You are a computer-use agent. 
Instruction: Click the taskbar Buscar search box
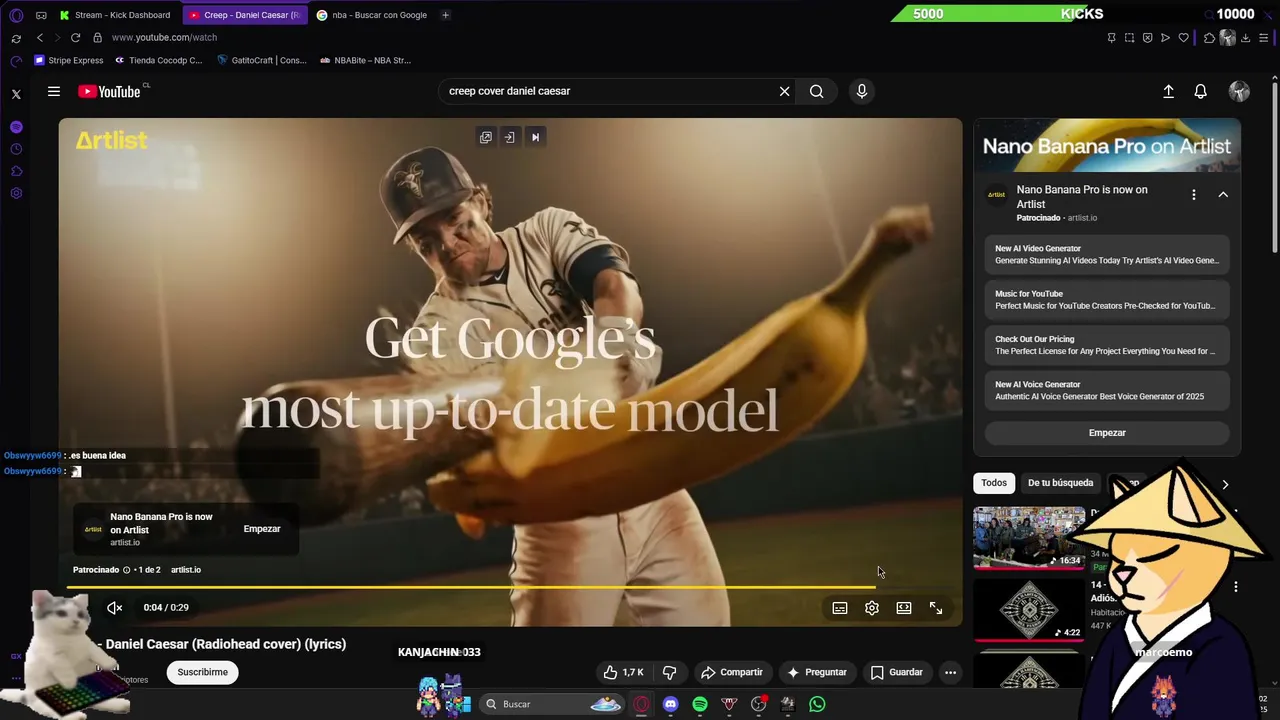552,704
